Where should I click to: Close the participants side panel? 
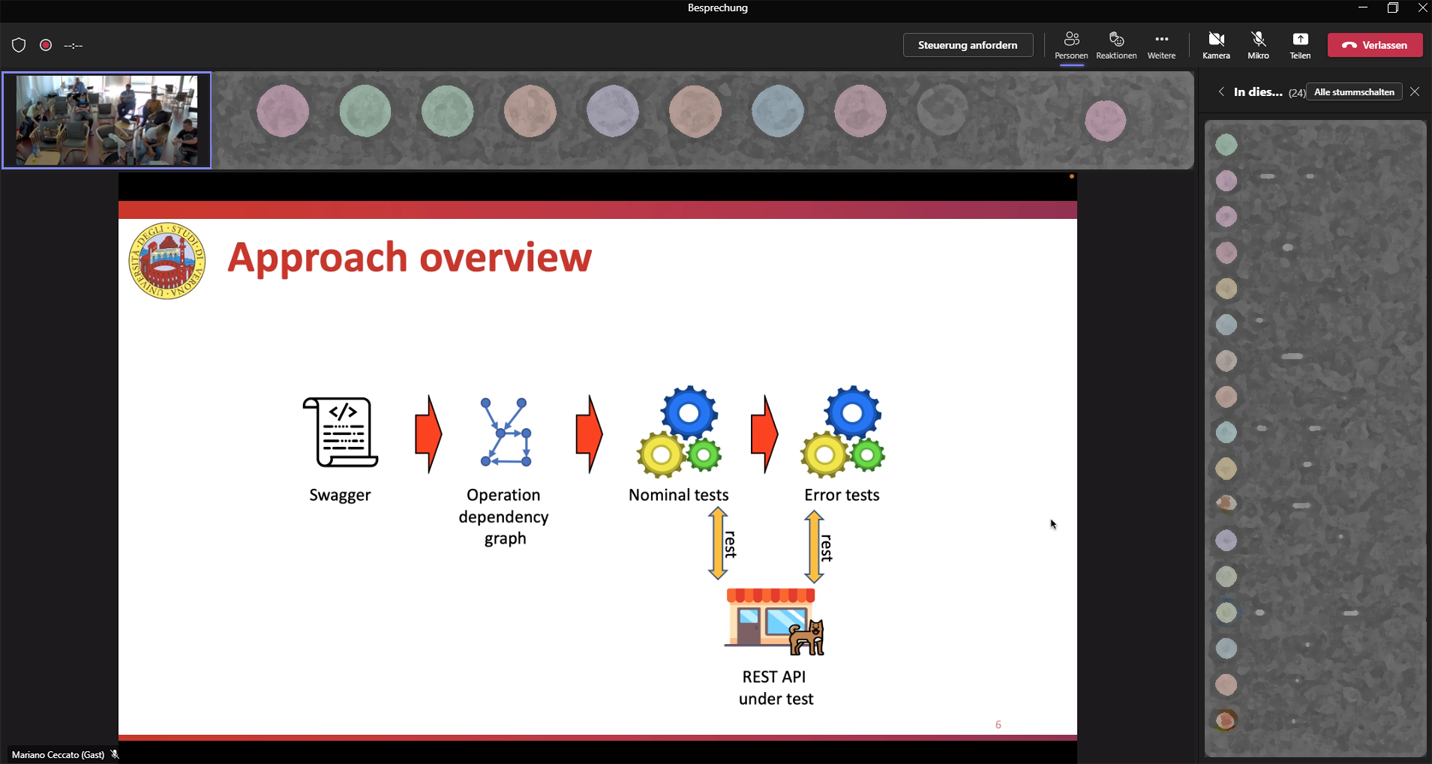click(1414, 92)
